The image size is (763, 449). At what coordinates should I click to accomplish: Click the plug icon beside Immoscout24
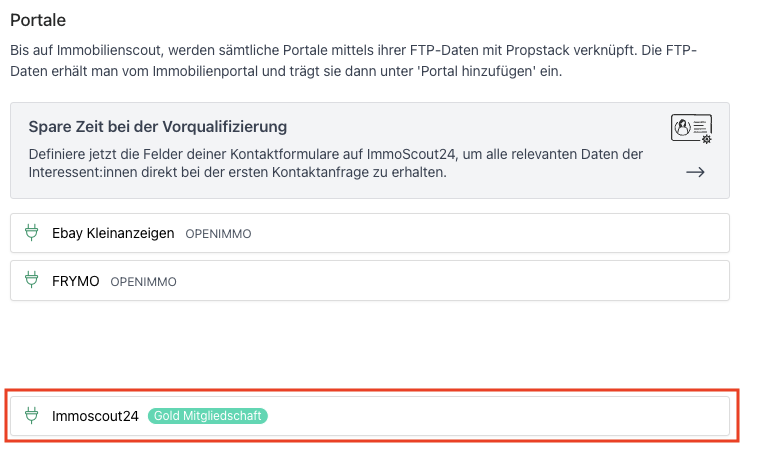pos(31,416)
